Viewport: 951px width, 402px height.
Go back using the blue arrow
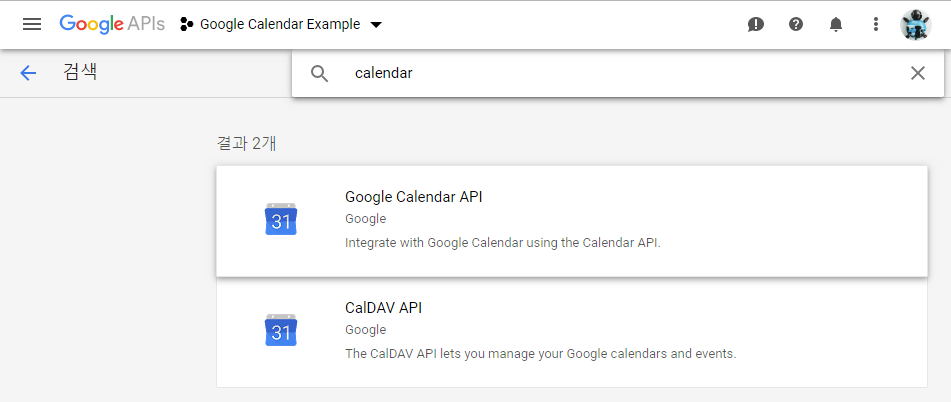(x=29, y=73)
